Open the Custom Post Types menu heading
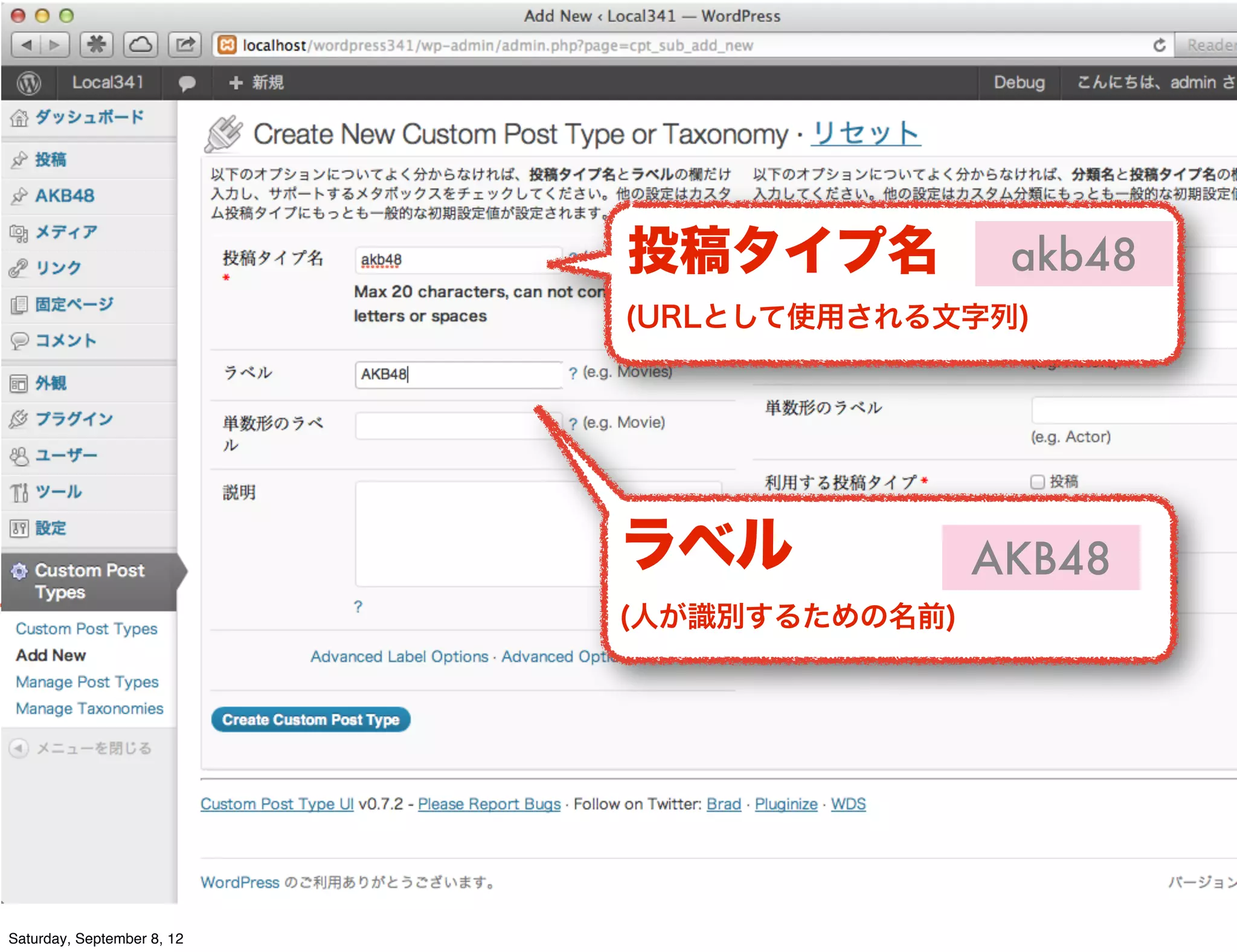Image resolution: width=1237 pixels, height=952 pixels. tap(89, 581)
